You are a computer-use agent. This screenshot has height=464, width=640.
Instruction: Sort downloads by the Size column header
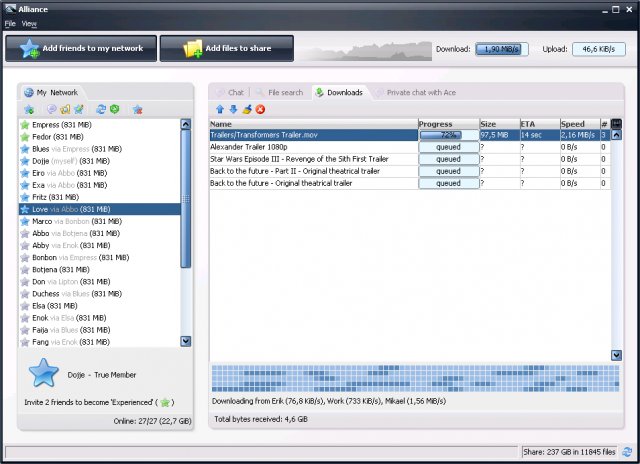(x=500, y=124)
